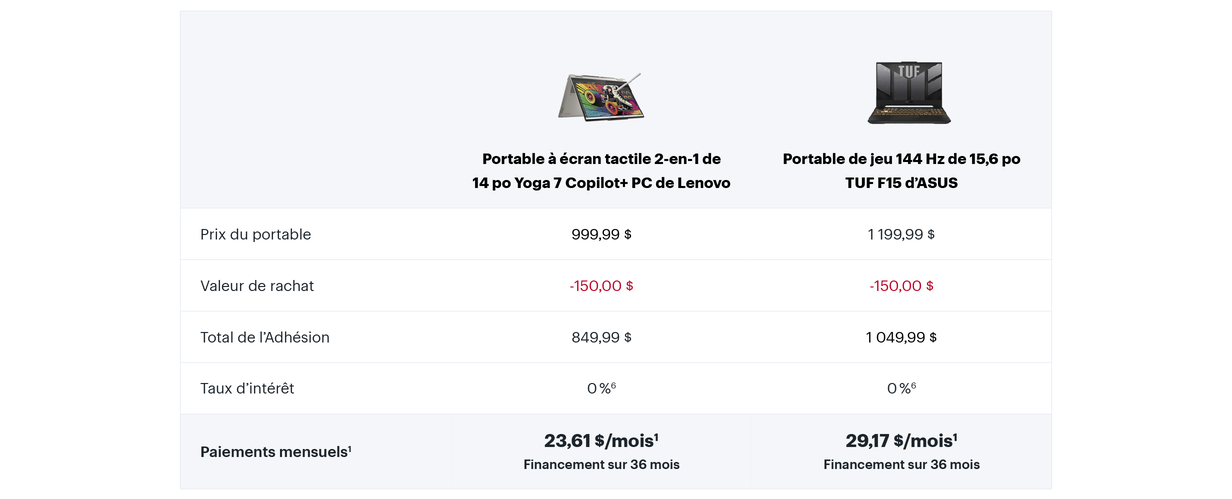This screenshot has width=1232, height=499.
Task: Select the ASUS Financement sur 36 mois text
Action: [x=901, y=465]
